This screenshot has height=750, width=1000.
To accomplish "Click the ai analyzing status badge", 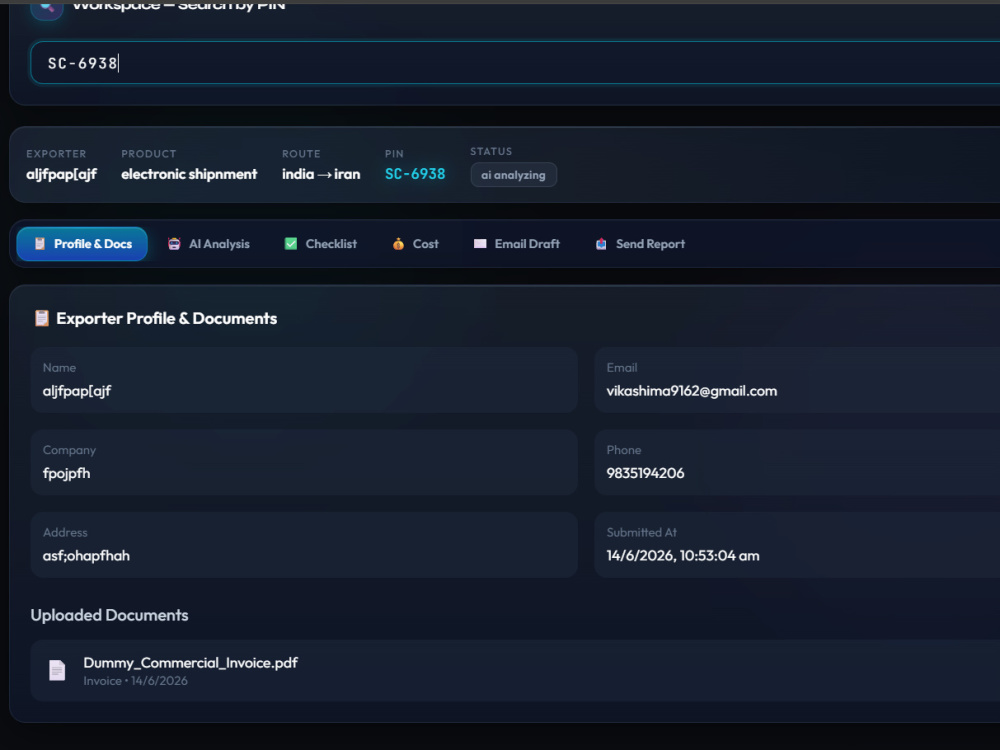I will 513,175.
